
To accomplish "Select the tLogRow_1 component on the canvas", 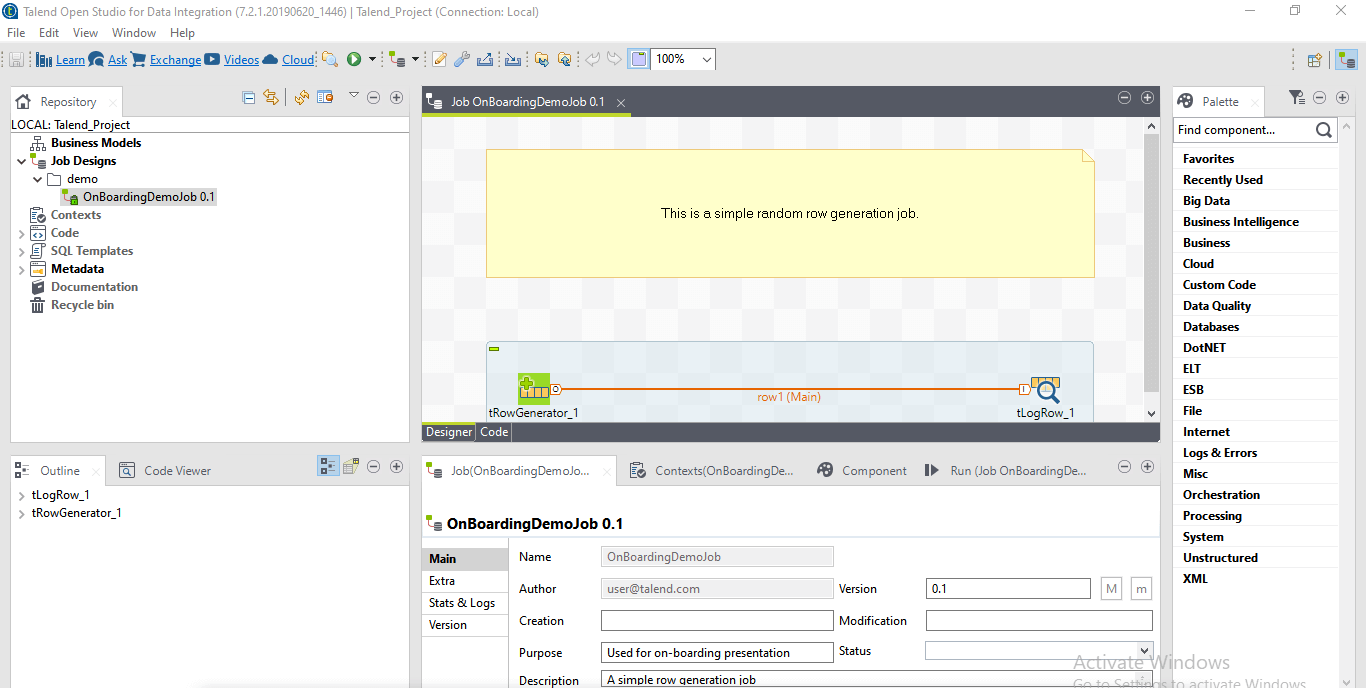I will coord(1046,388).
